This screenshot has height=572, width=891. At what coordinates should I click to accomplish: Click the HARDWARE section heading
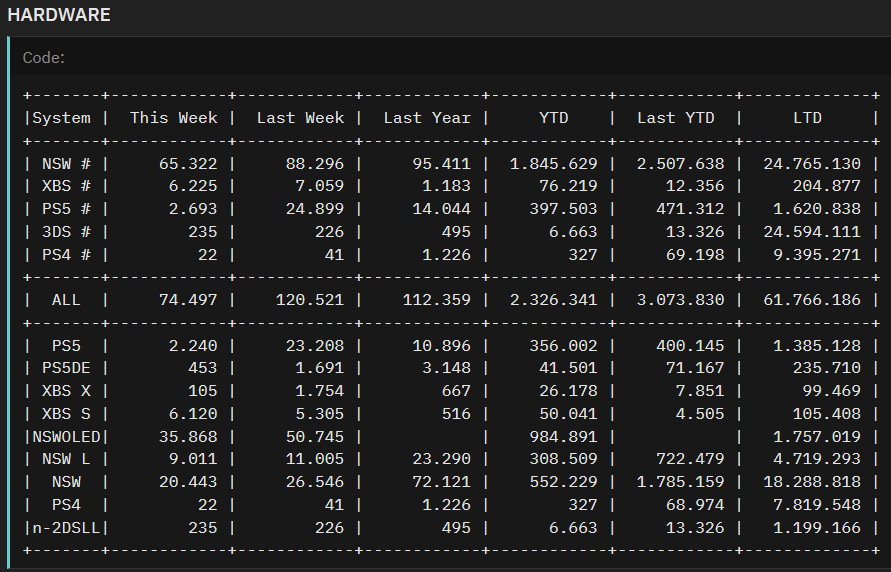(59, 16)
